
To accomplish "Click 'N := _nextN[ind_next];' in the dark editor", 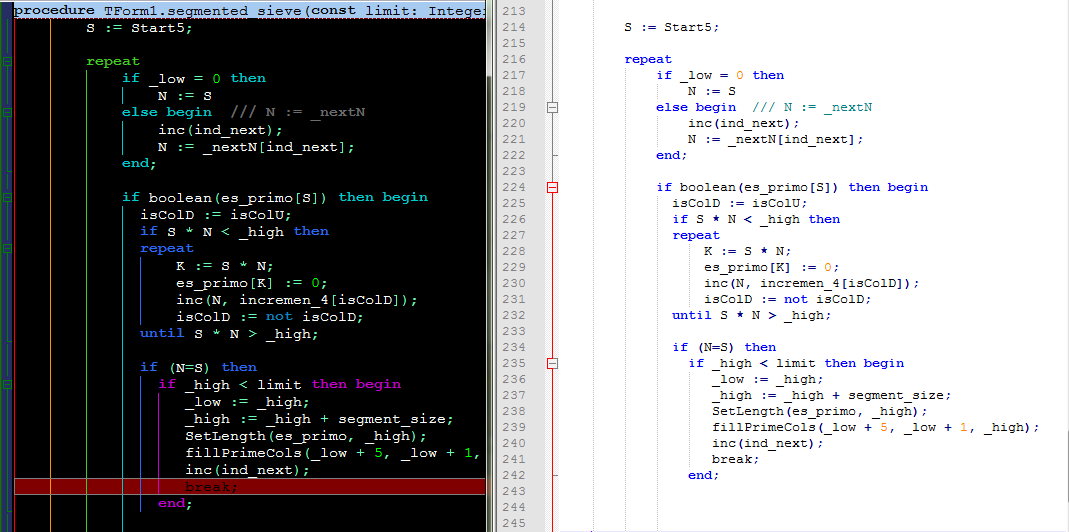I will tap(256, 147).
